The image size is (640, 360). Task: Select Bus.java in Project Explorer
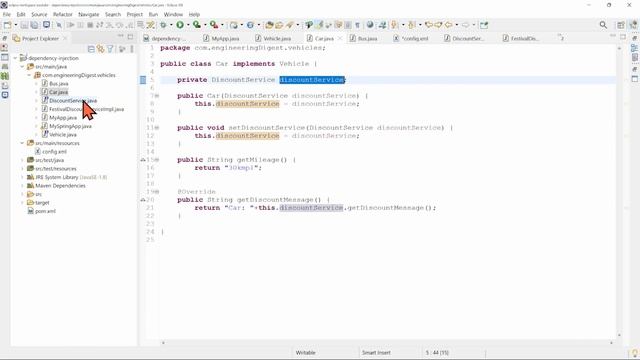(x=58, y=84)
